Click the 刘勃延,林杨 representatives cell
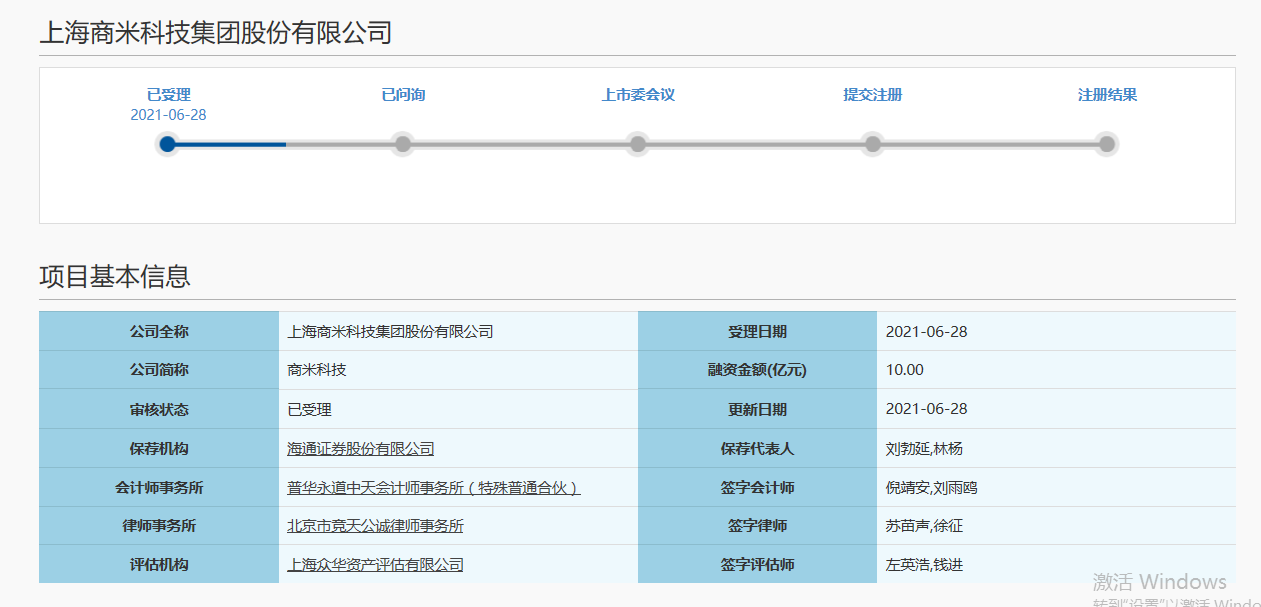Viewport: 1261px width, 607px height. coord(1056,449)
